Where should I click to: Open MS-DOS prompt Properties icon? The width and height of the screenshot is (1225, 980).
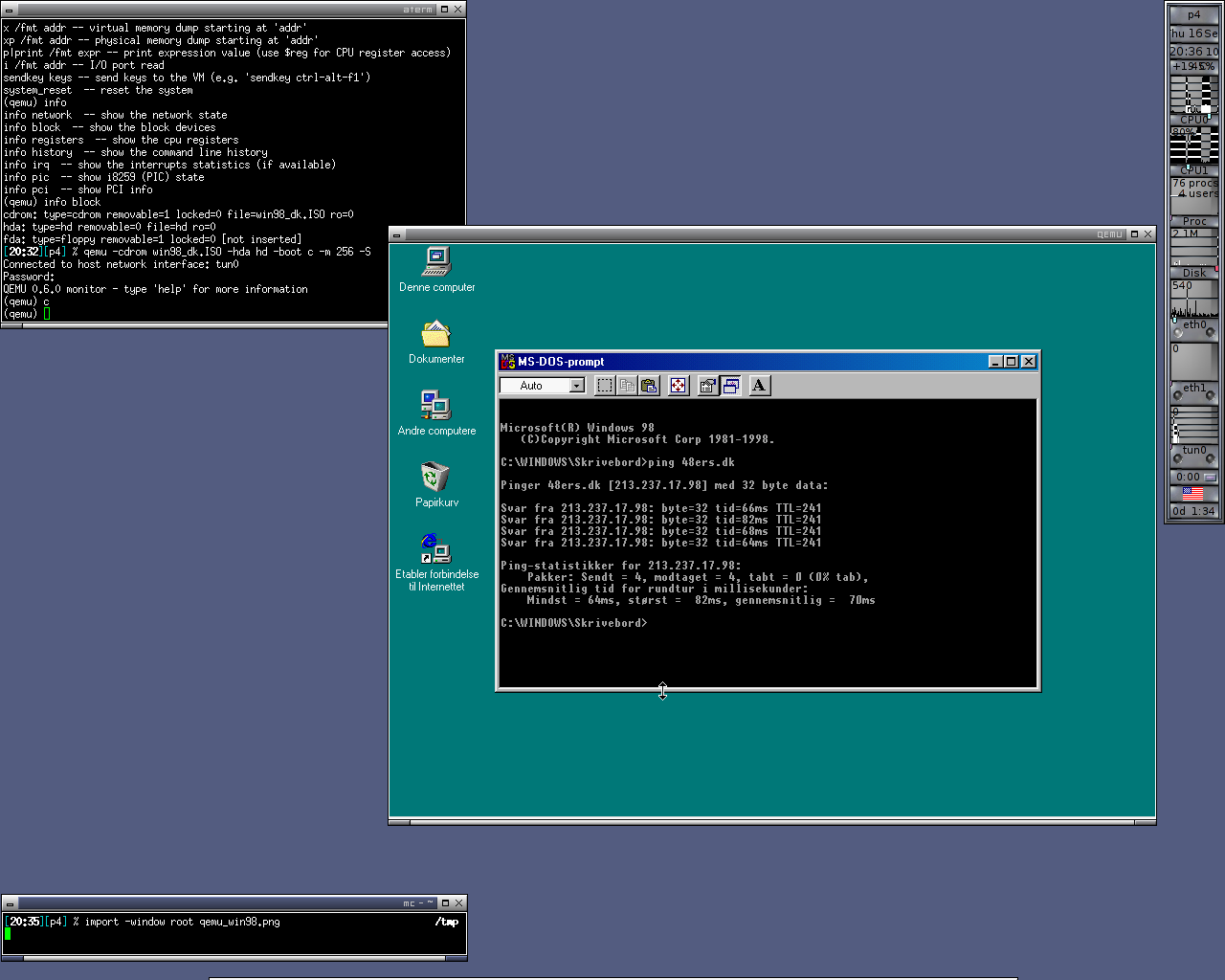point(708,386)
